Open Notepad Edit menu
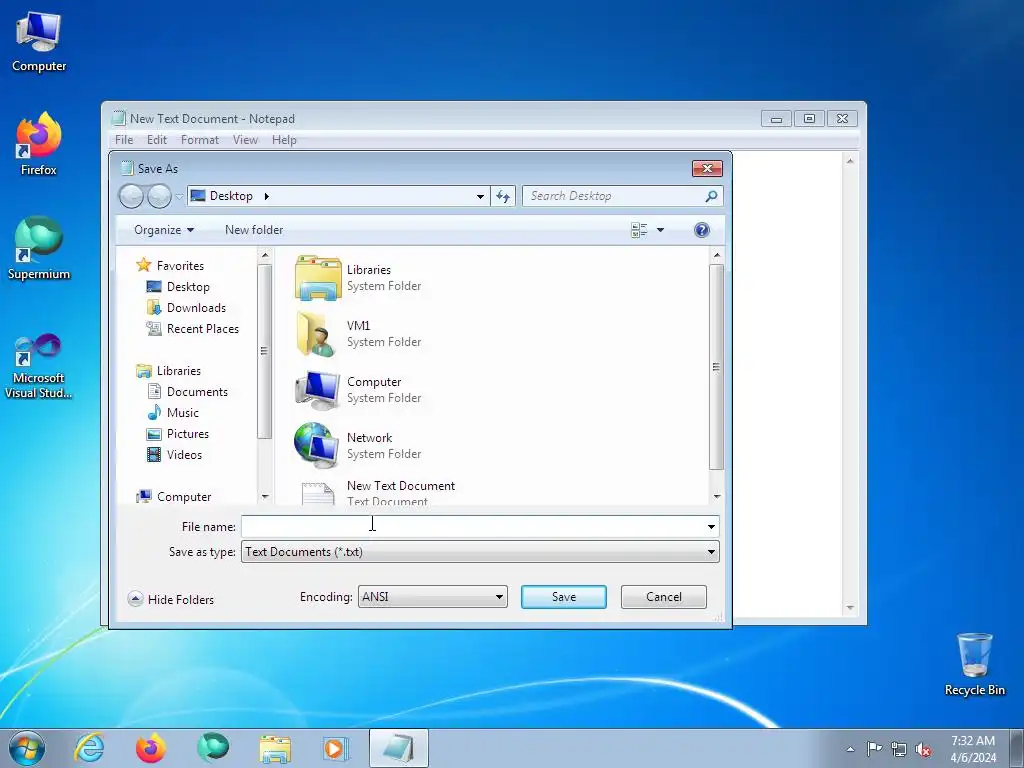The width and height of the screenshot is (1024, 768). click(157, 140)
